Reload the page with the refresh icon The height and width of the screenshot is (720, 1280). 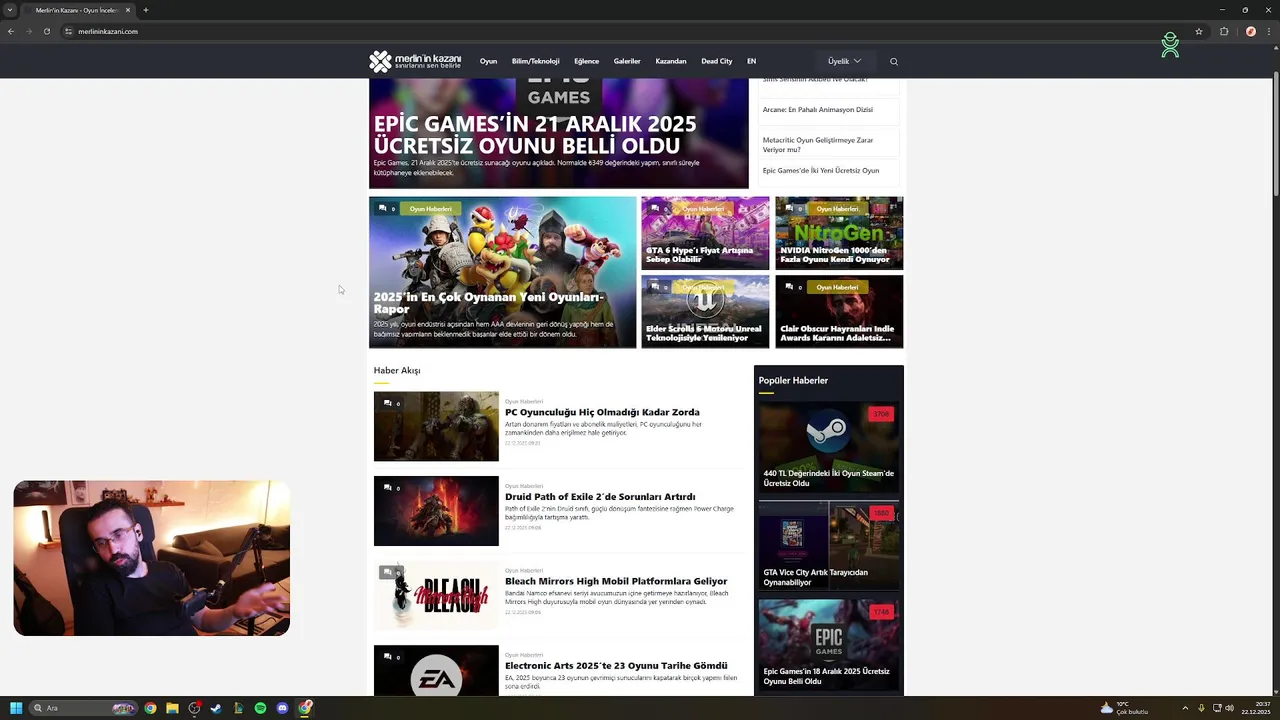tap(46, 31)
